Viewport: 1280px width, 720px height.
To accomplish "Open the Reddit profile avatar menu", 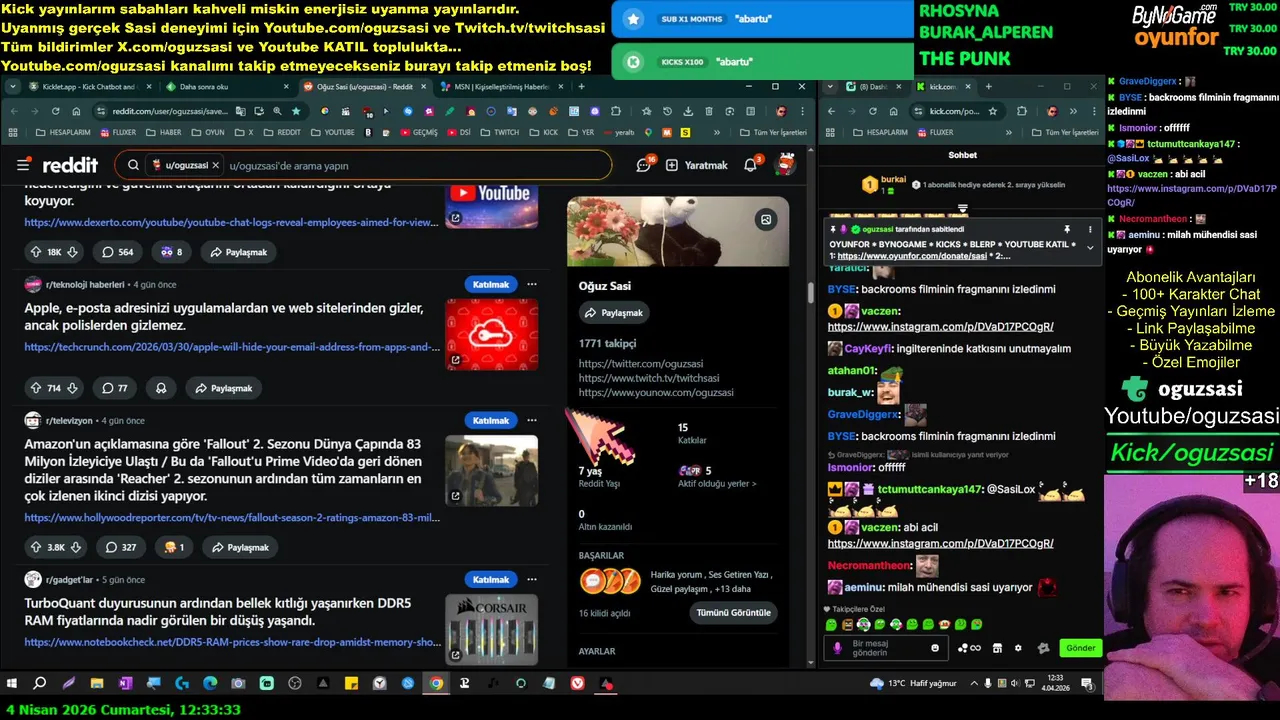I will click(786, 165).
